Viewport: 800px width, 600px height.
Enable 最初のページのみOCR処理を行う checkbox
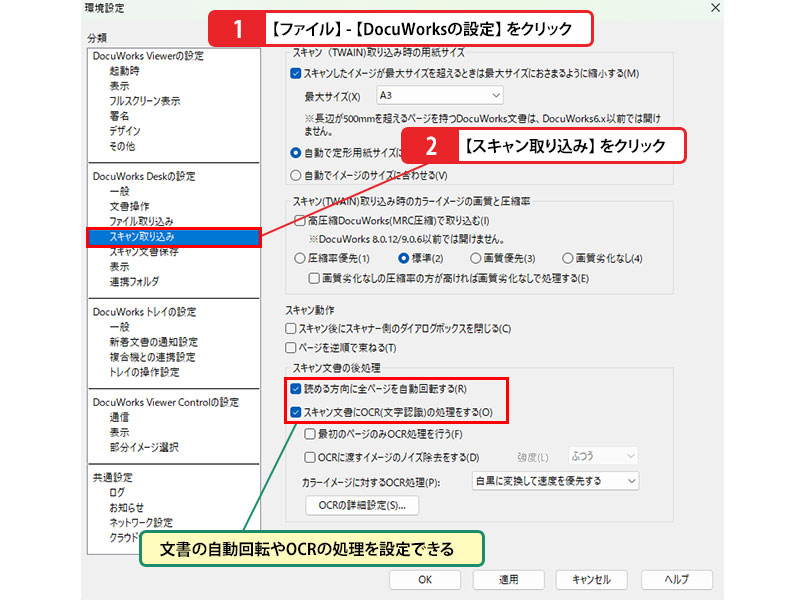310,434
